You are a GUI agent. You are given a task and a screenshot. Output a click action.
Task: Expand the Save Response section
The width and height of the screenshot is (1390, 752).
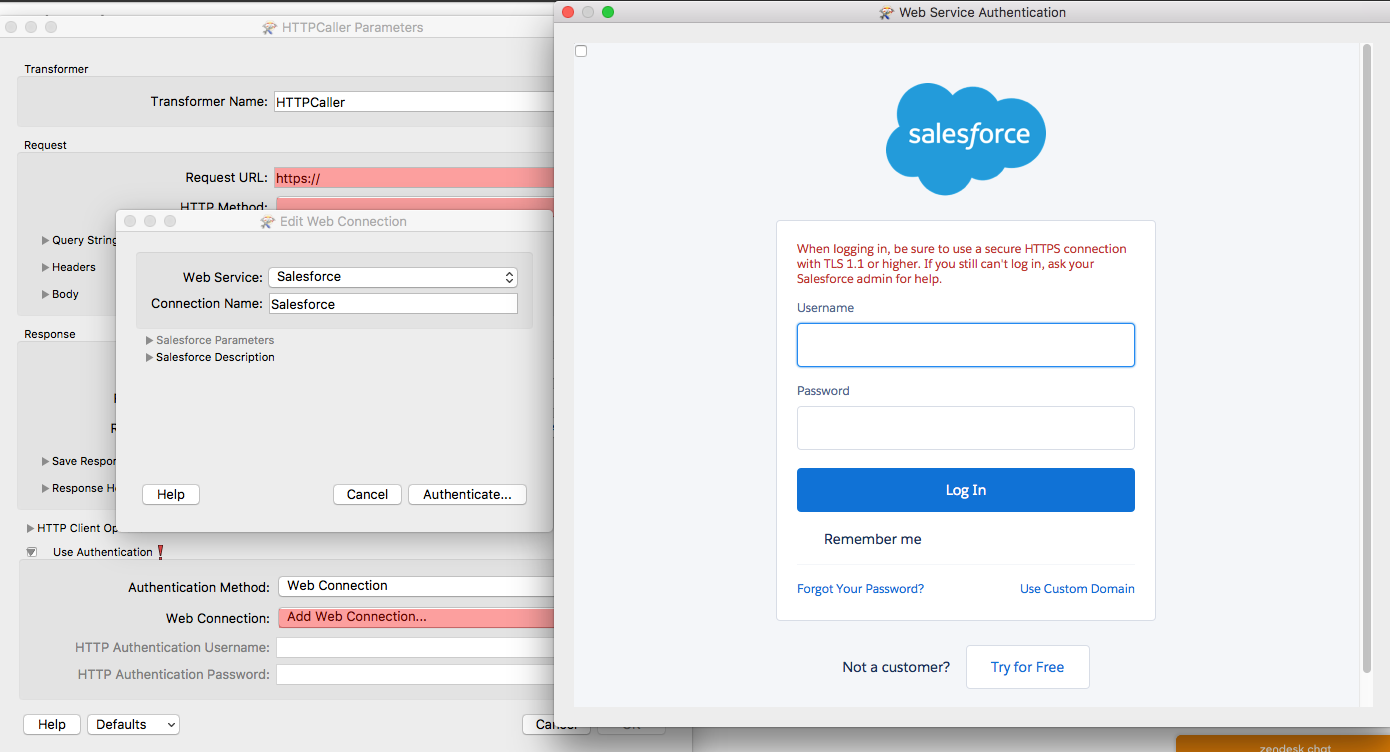pos(46,461)
